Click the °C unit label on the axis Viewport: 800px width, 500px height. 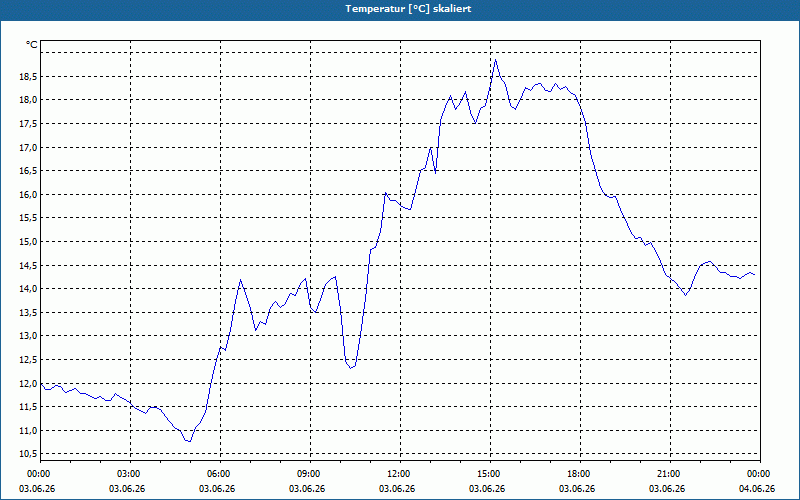[32, 45]
